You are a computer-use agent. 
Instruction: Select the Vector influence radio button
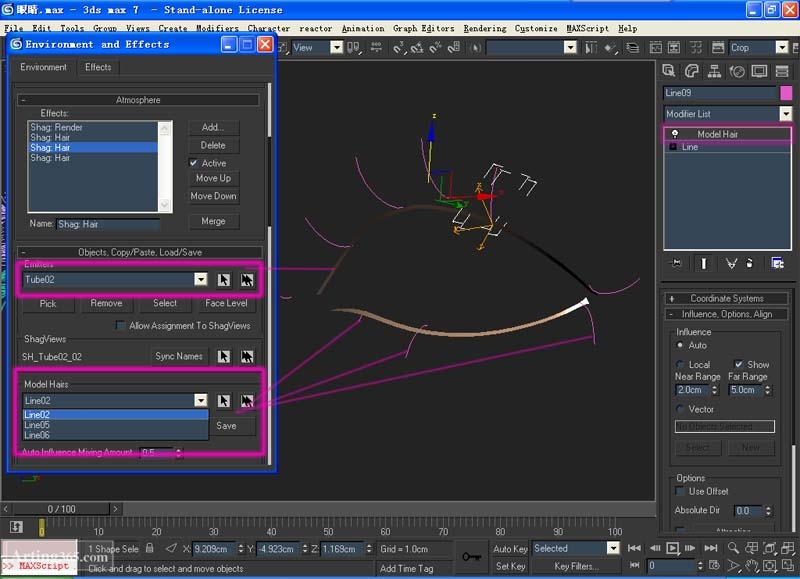click(680, 409)
